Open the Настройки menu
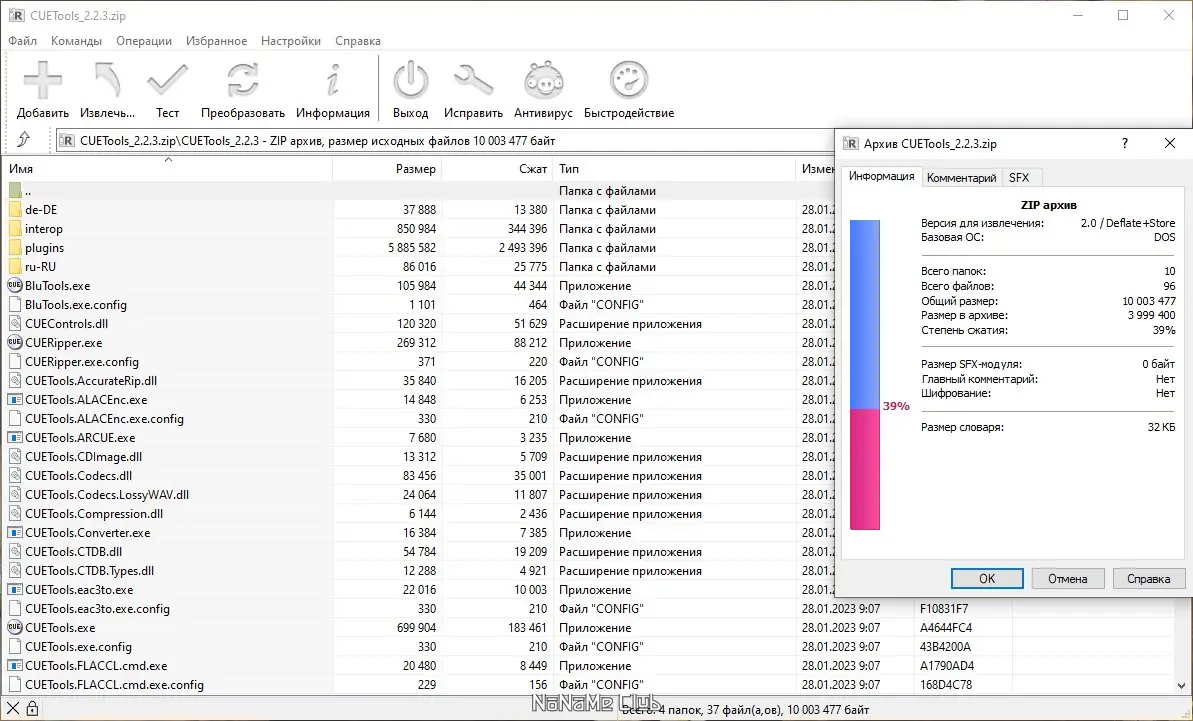 291,41
